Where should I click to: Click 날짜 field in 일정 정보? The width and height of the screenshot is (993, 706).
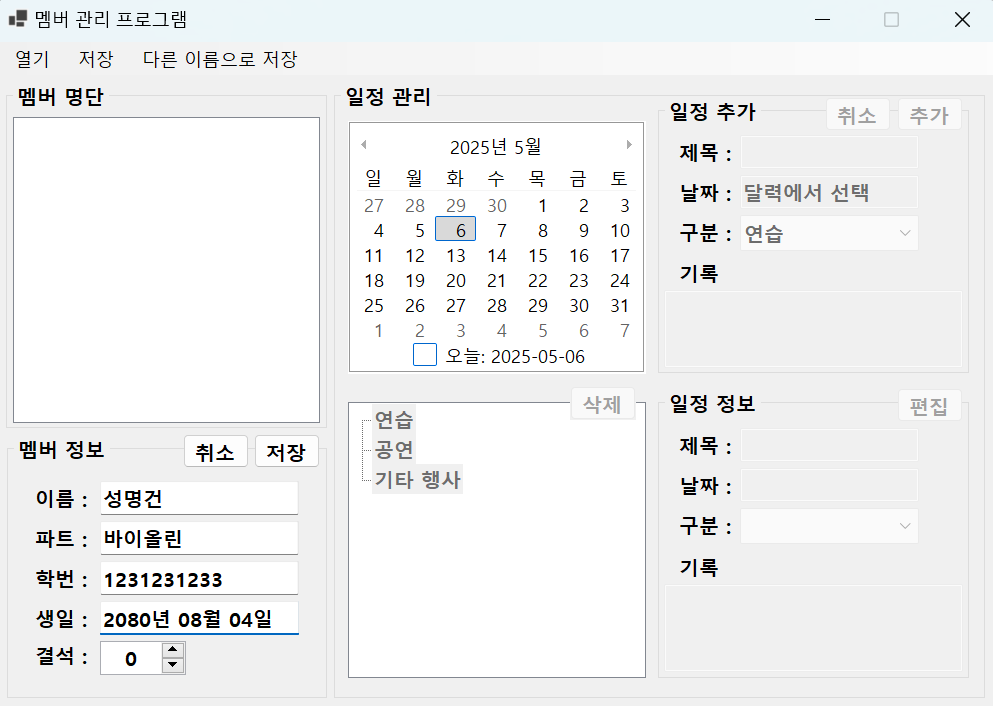pyautogui.click(x=829, y=486)
